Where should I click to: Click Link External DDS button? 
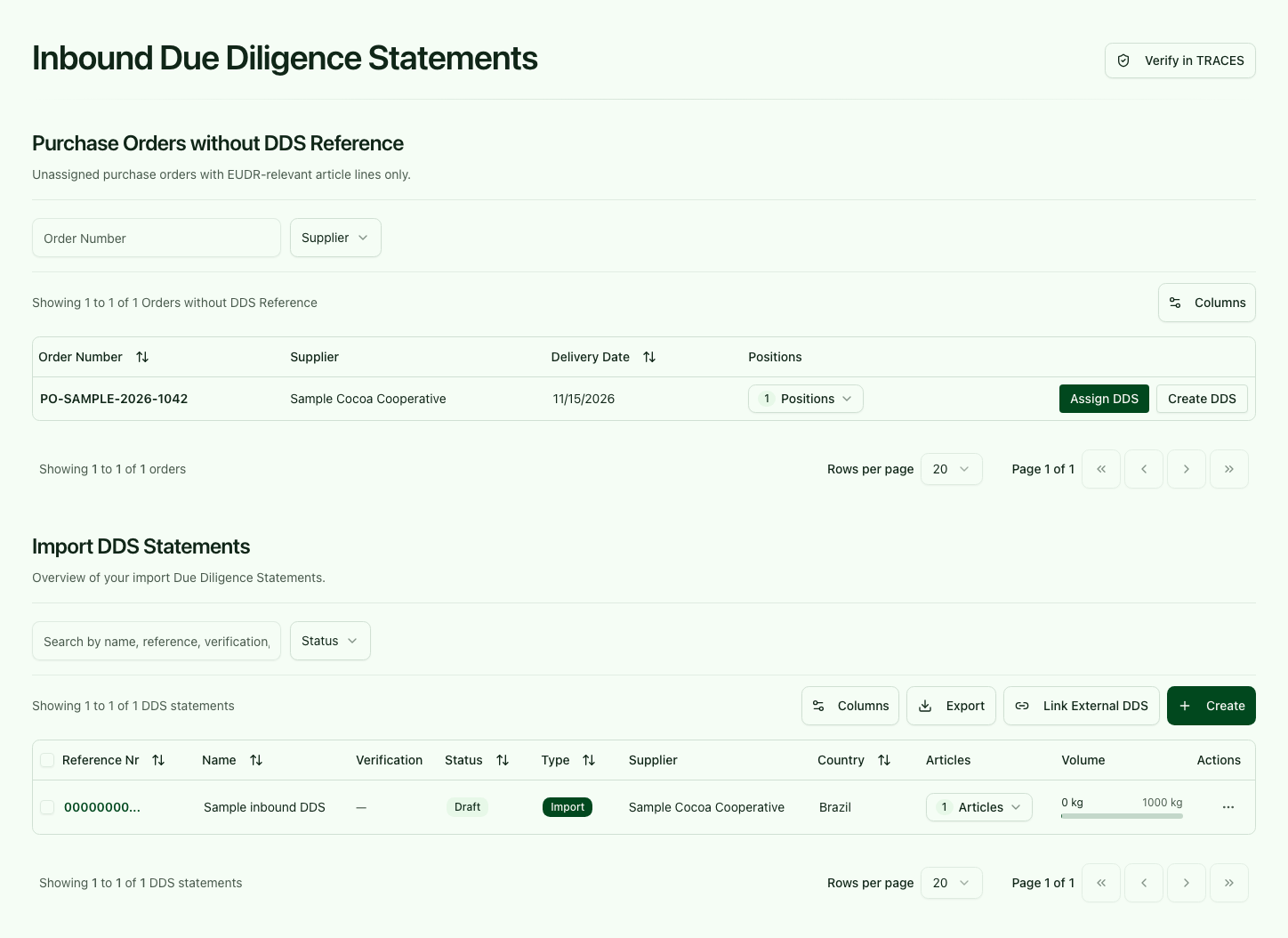point(1082,706)
